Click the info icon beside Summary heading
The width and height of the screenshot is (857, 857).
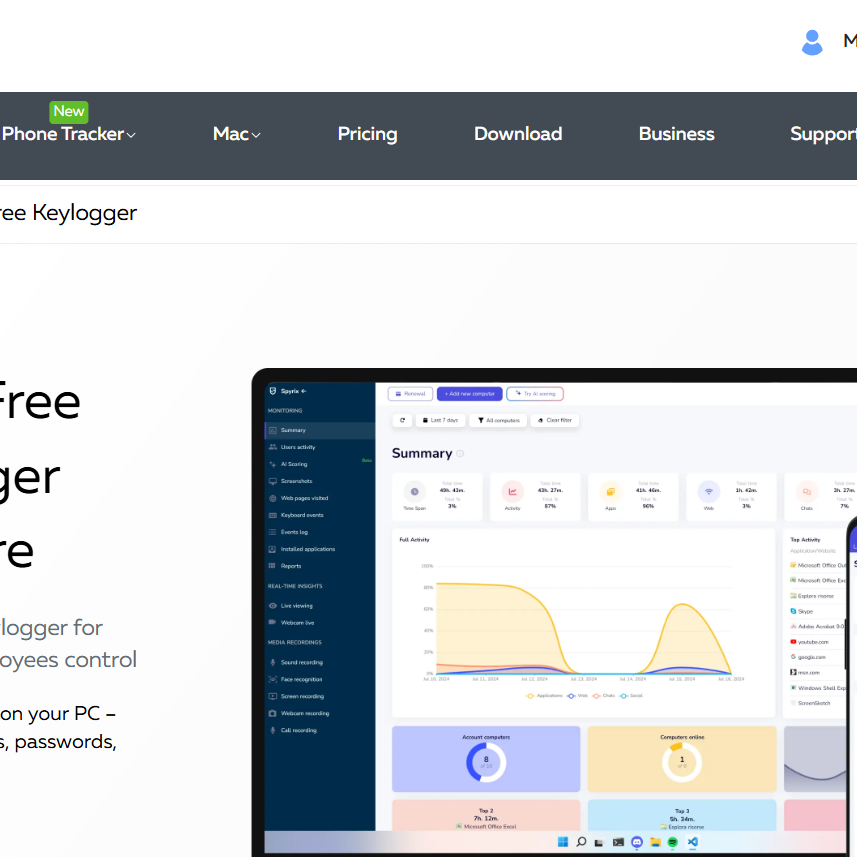(x=460, y=454)
